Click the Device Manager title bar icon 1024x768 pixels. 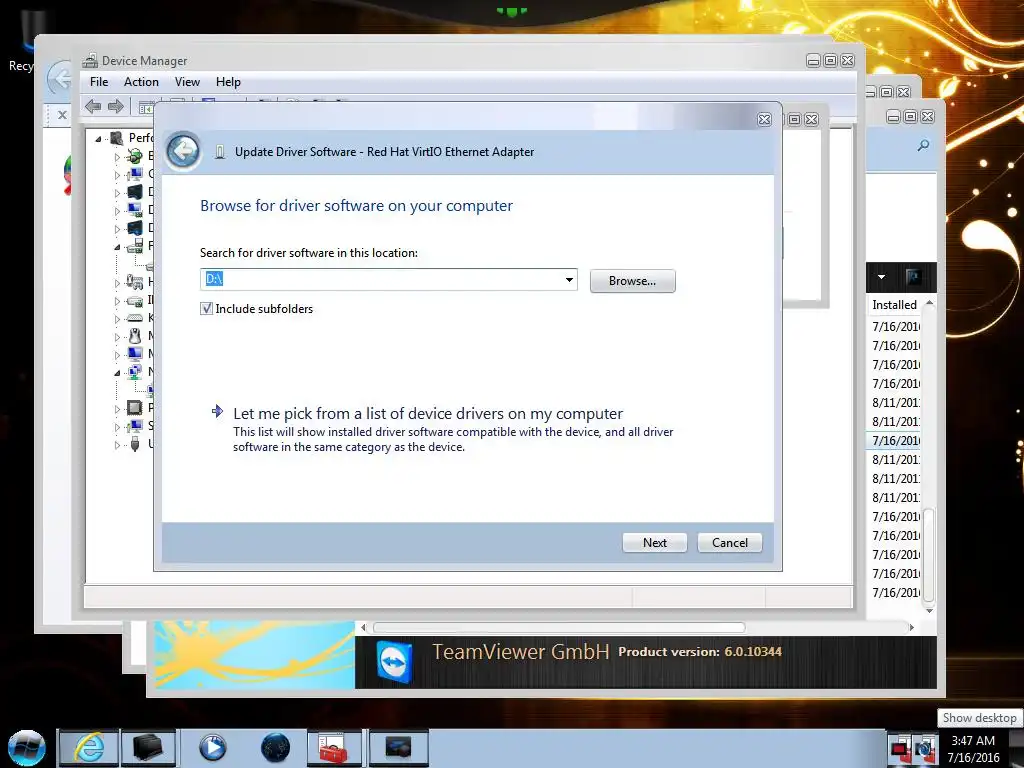point(90,61)
